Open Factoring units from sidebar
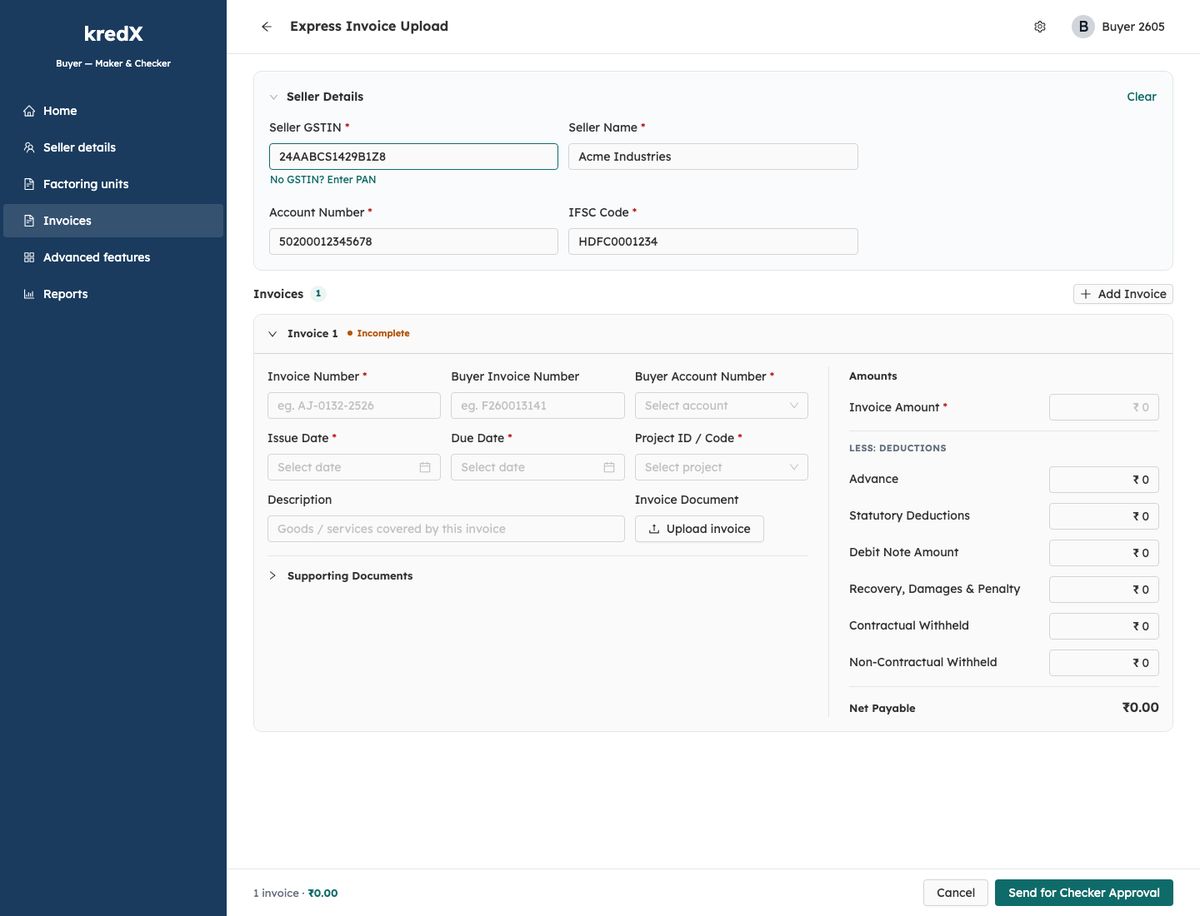Image resolution: width=1200 pixels, height=916 pixels. coord(113,184)
